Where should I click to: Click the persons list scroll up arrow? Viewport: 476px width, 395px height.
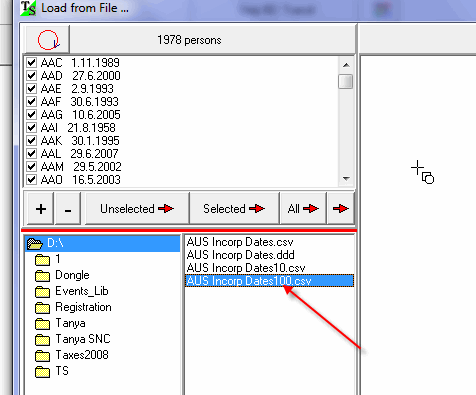pos(346,65)
